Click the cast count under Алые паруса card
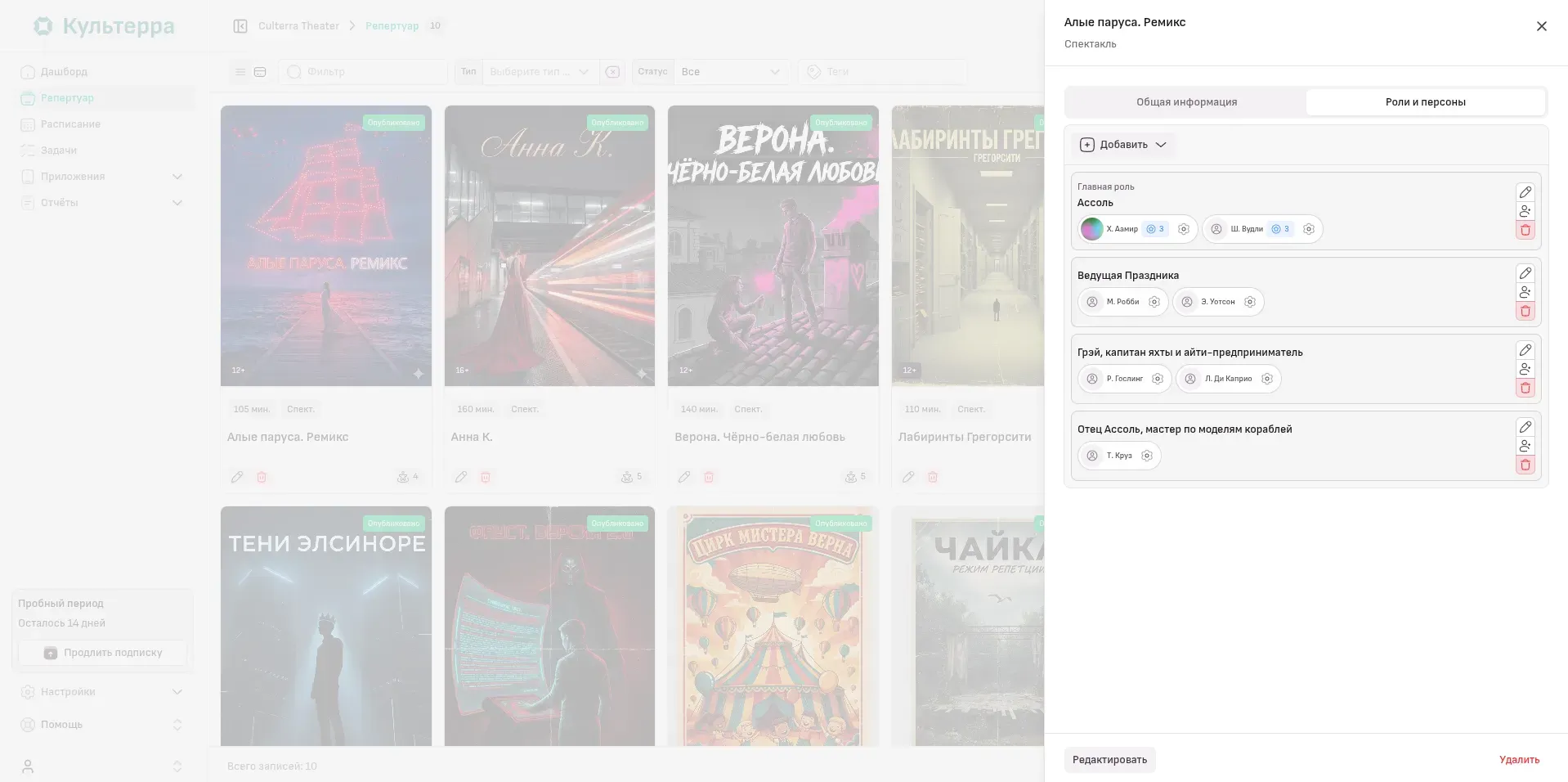1568x782 pixels. click(407, 477)
